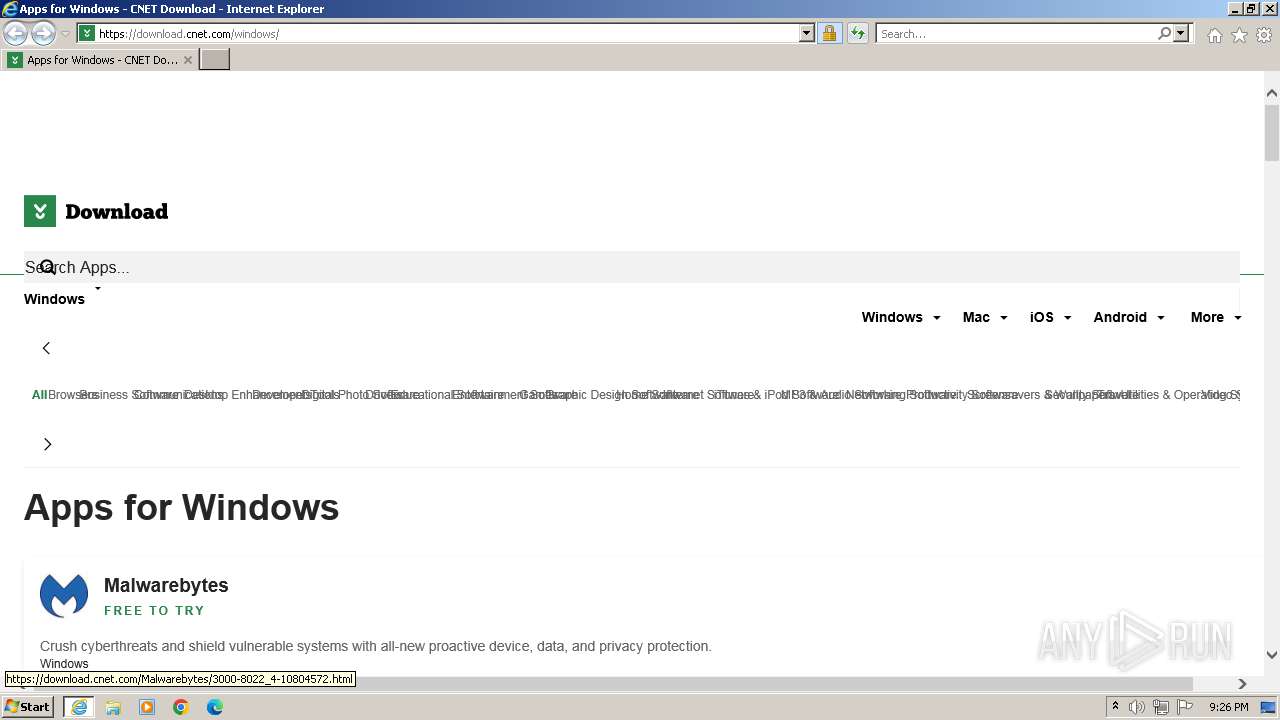Viewport: 1280px width, 720px height.
Task: Expand the Windows platform menu
Action: (901, 317)
